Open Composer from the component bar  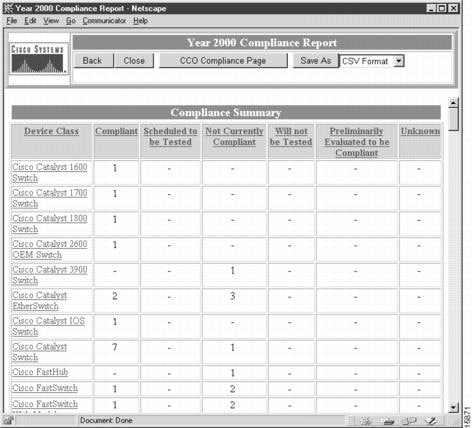click(431, 421)
